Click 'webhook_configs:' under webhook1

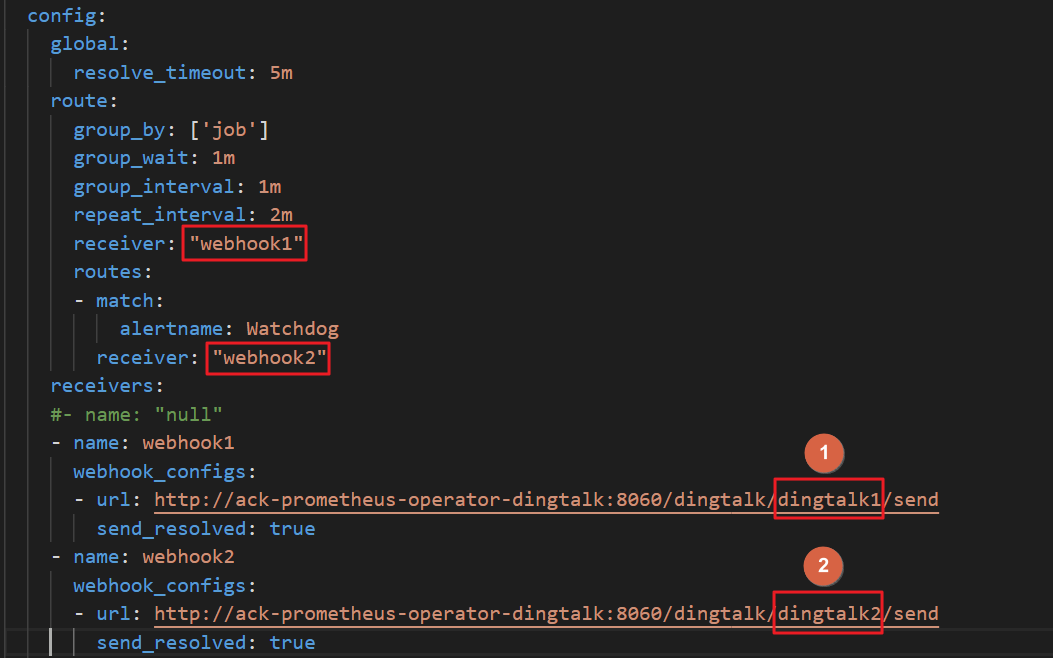[165, 471]
